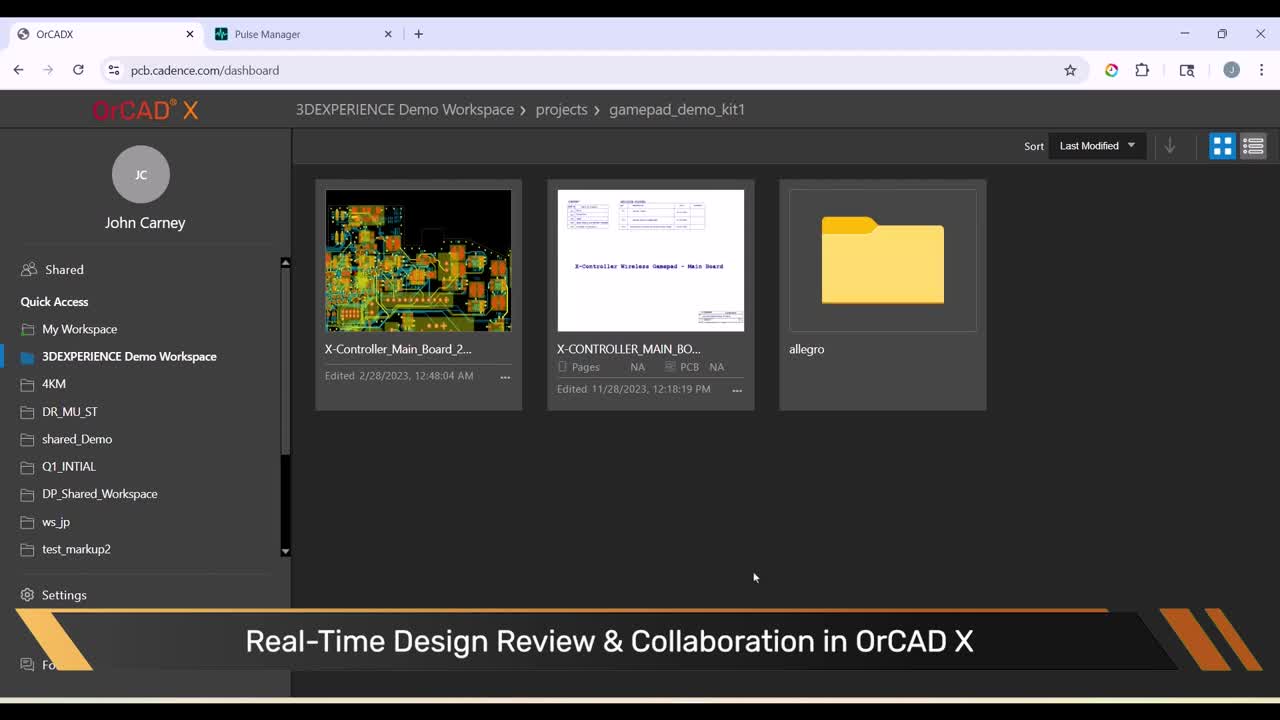Open the X-Controller_Main_Board PCB thumbnail
1280x720 pixels.
point(418,261)
